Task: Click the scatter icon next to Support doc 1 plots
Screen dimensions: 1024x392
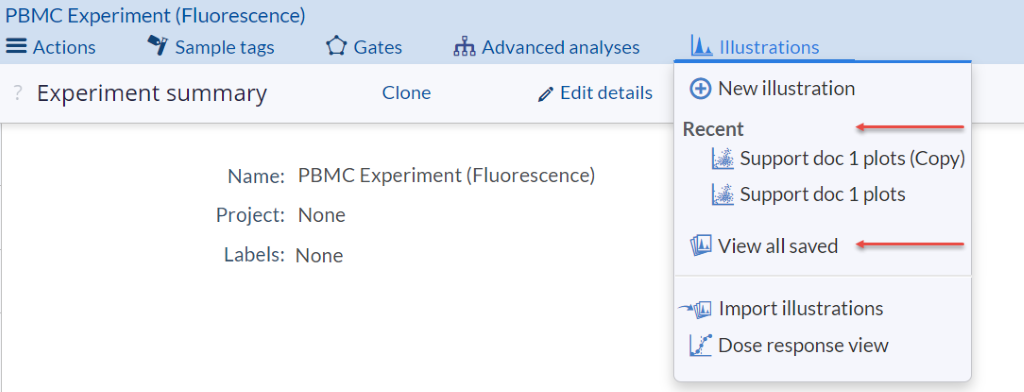Action: (723, 194)
